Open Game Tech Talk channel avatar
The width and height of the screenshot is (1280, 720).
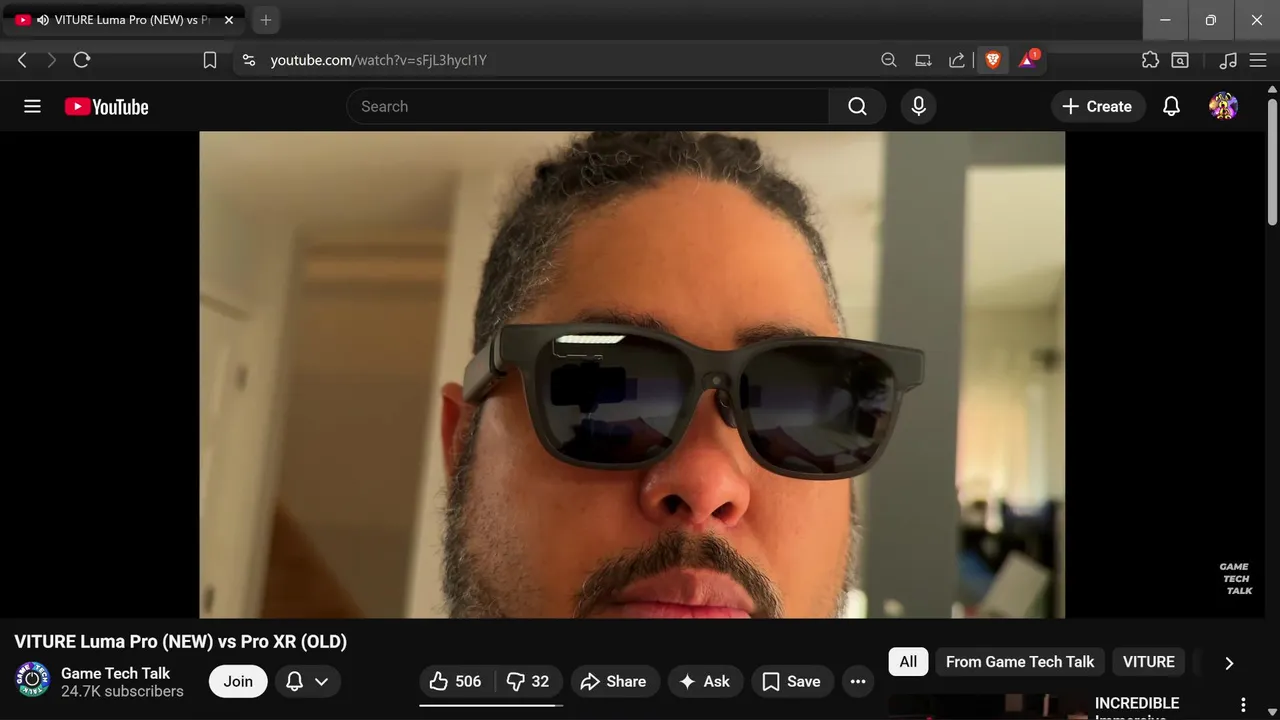(32, 680)
